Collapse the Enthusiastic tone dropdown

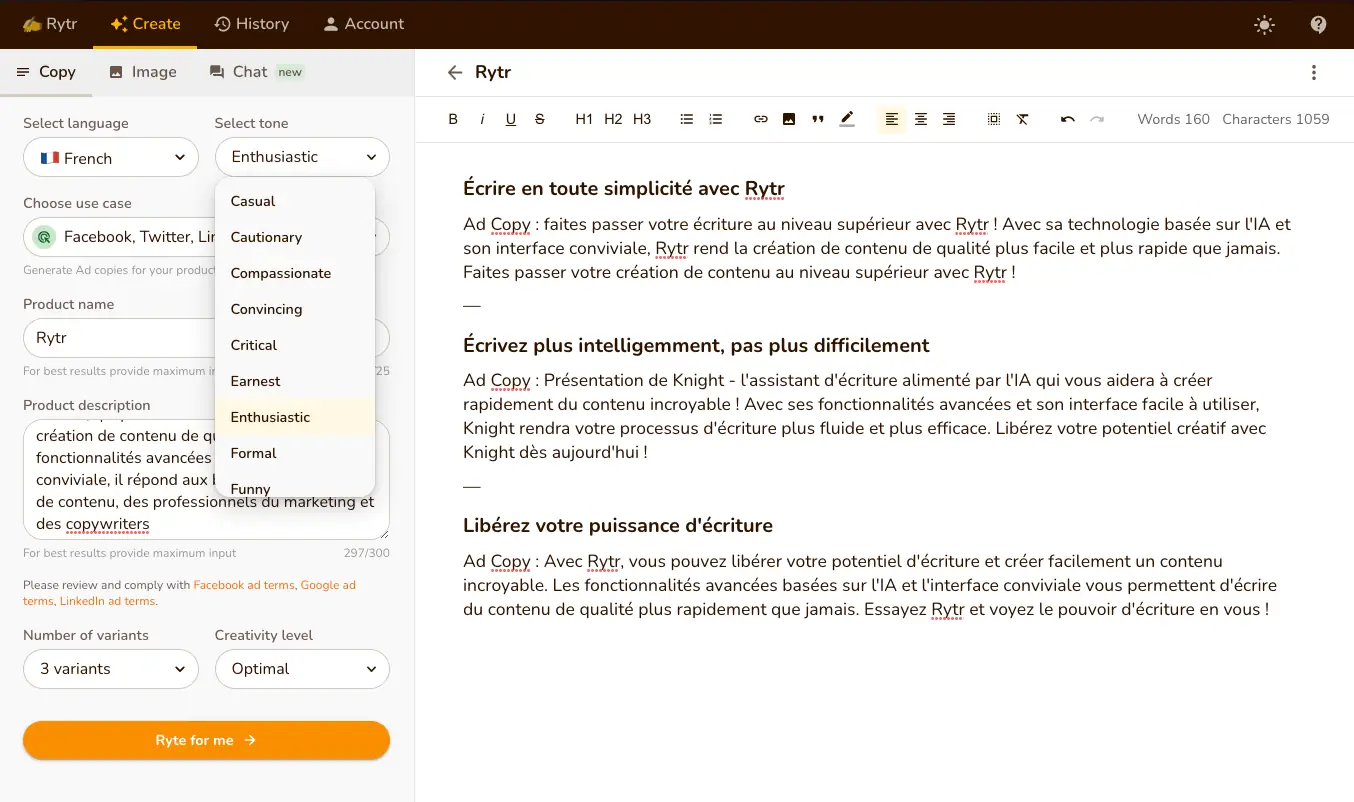[x=302, y=157]
